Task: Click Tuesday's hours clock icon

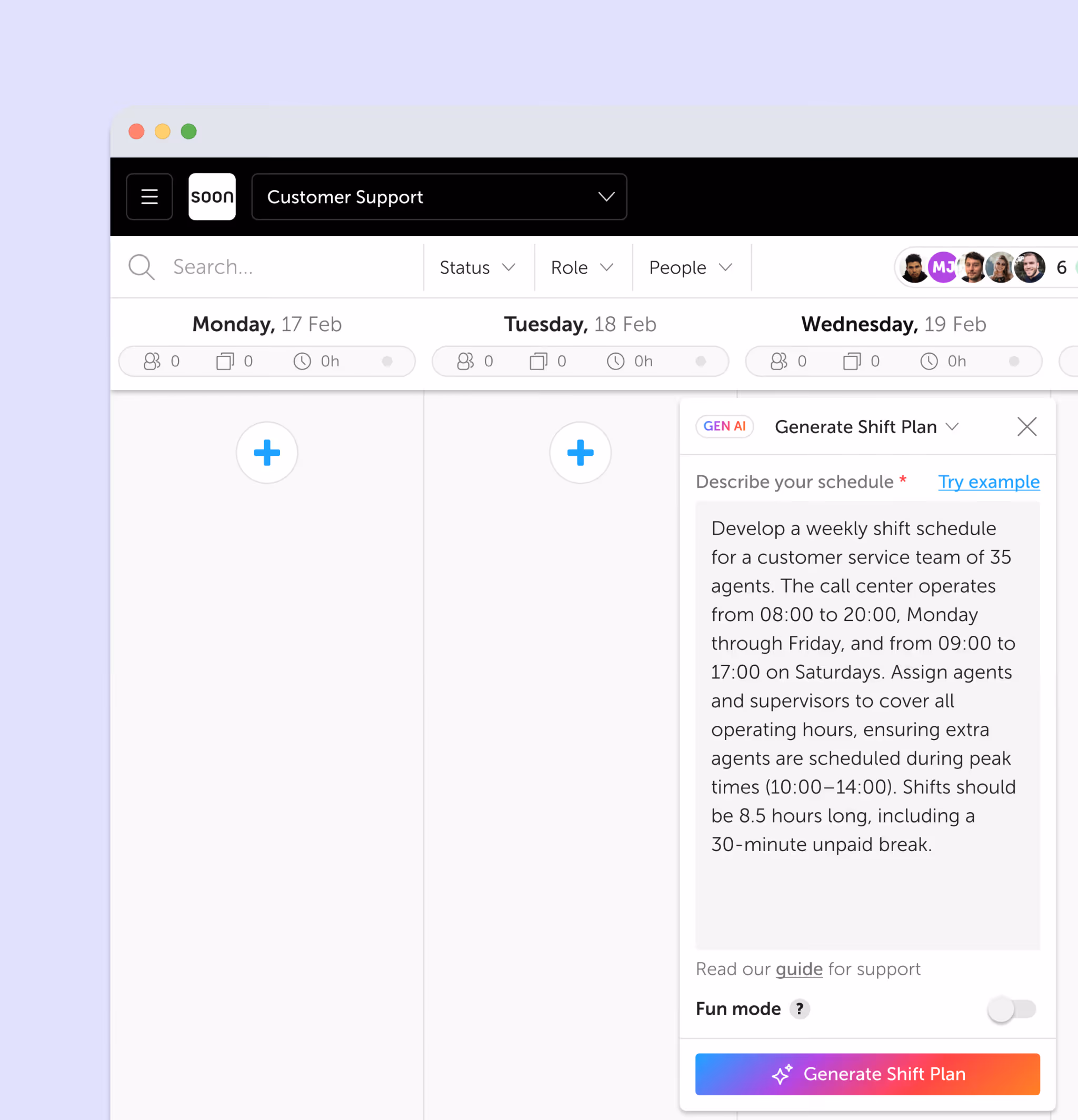Action: coord(616,361)
